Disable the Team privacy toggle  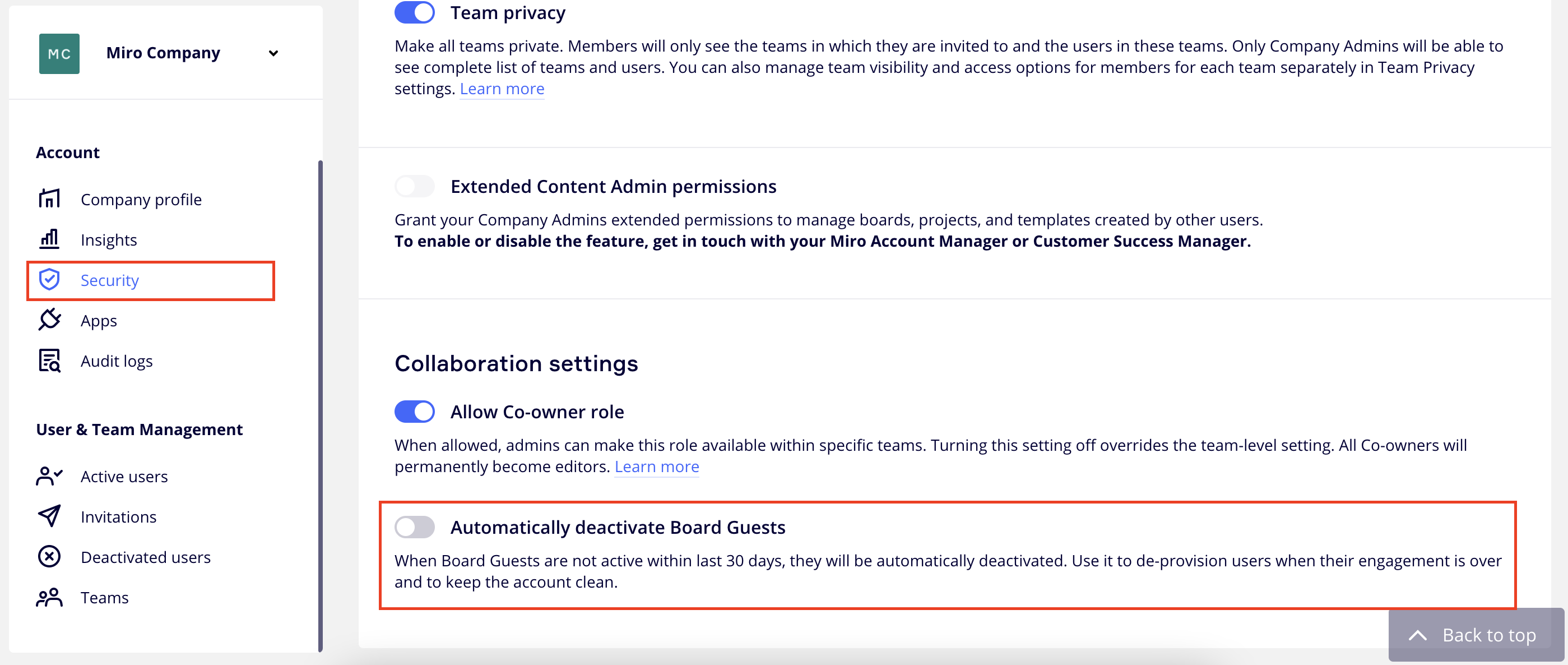415,13
